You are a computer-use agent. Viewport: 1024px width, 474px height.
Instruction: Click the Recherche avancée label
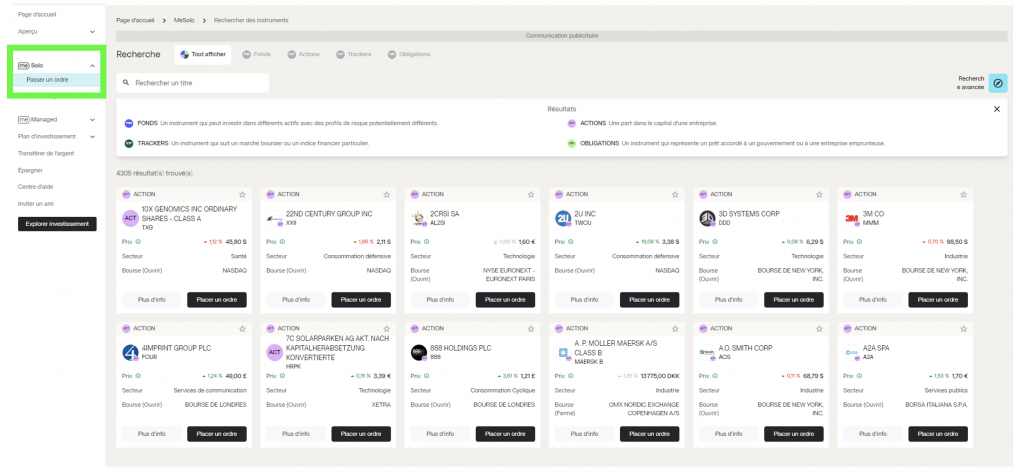tap(970, 83)
